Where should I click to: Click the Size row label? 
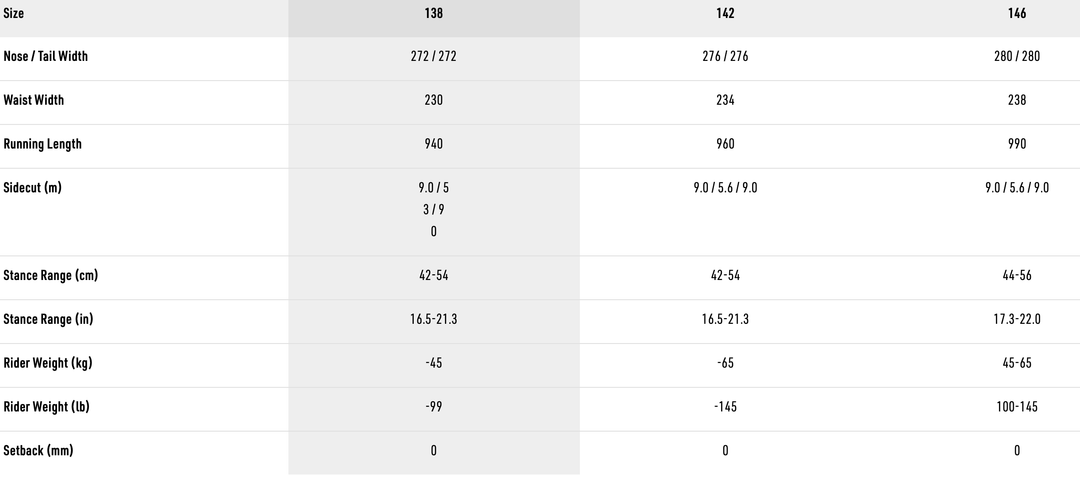pos(15,13)
